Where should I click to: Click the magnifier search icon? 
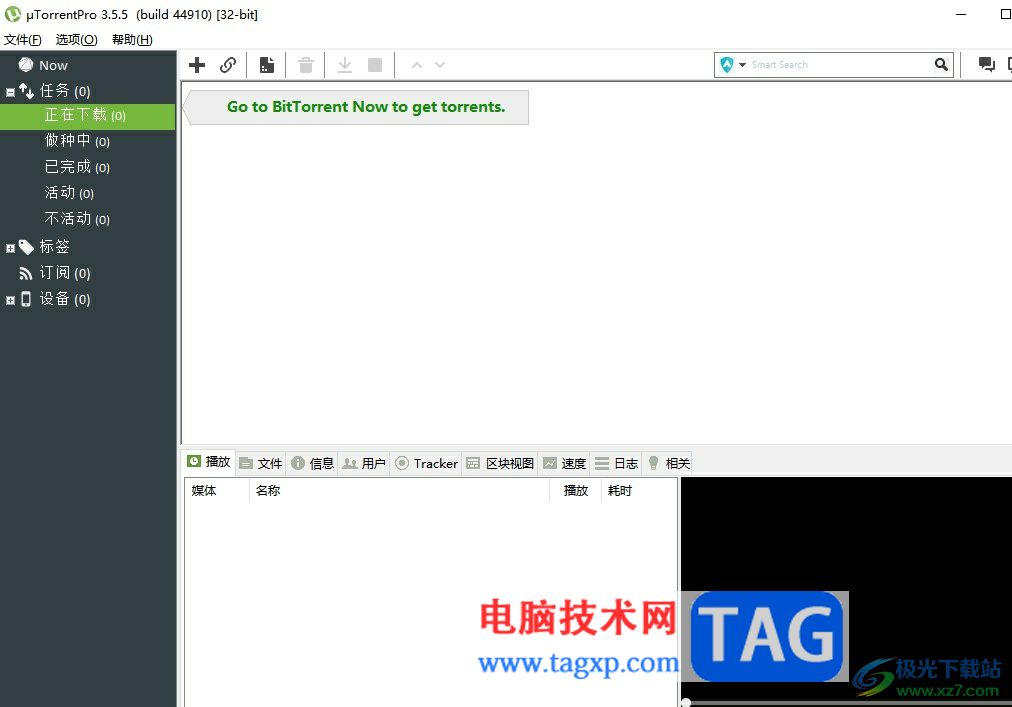pos(942,65)
